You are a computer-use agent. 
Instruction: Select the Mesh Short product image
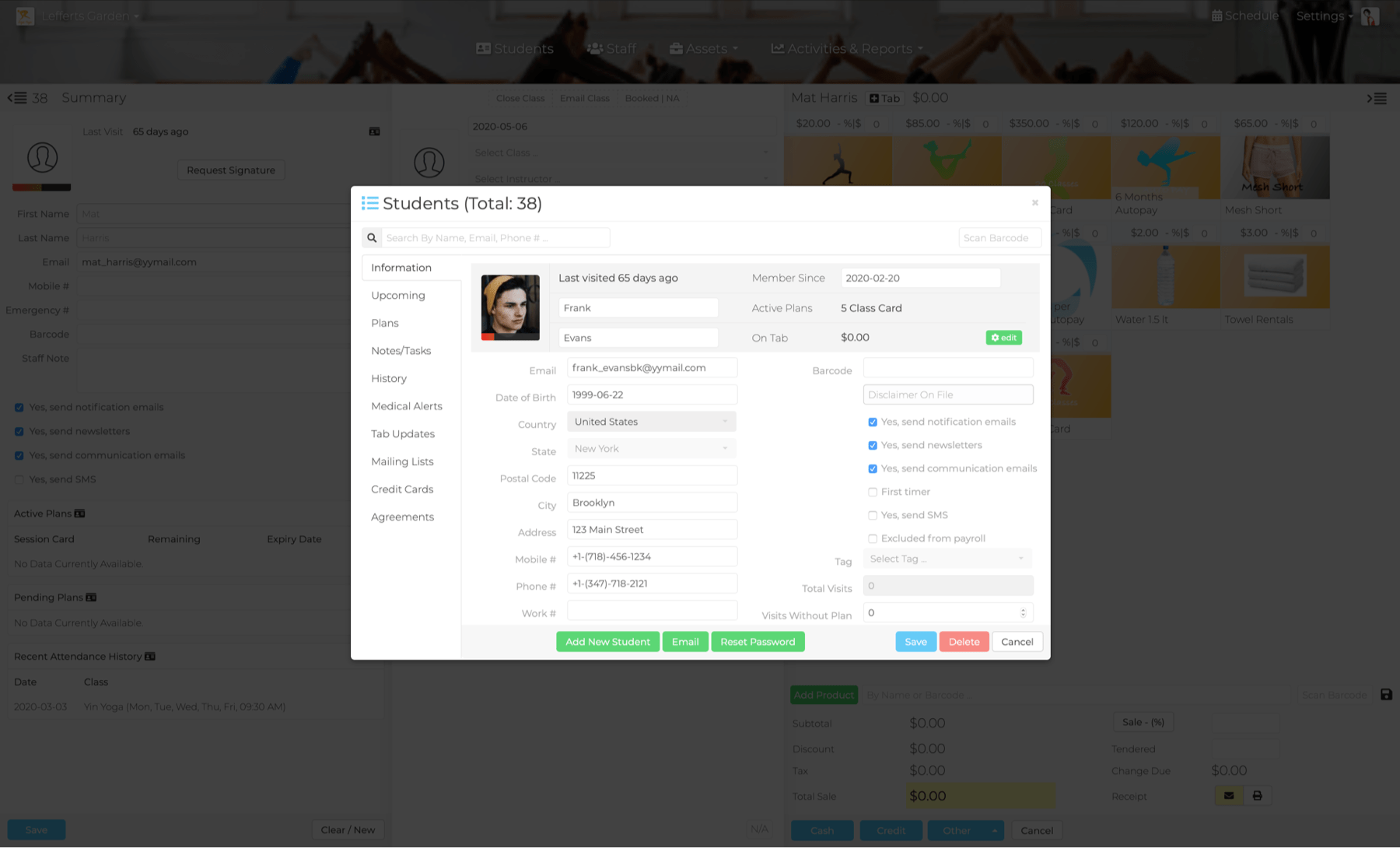click(x=1275, y=168)
